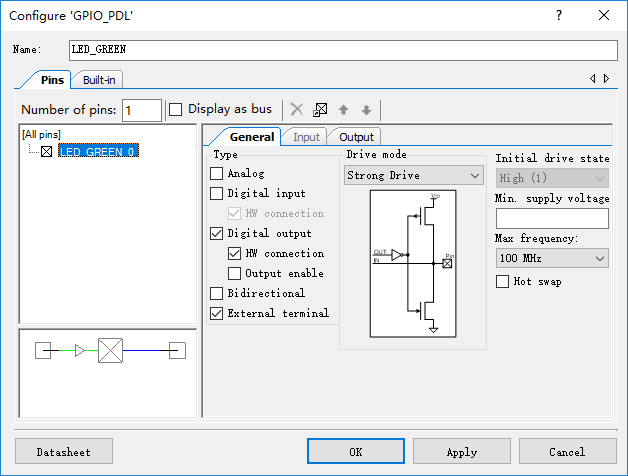
Task: Click the drive mode circuit diagram
Action: coord(413,264)
